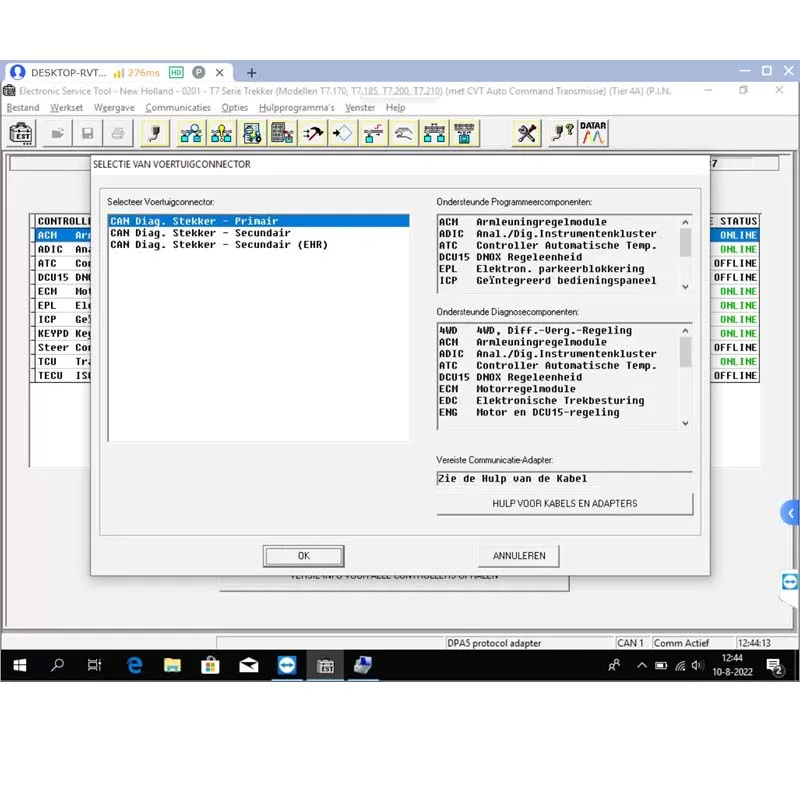Click the plug with question mark icon

562,134
